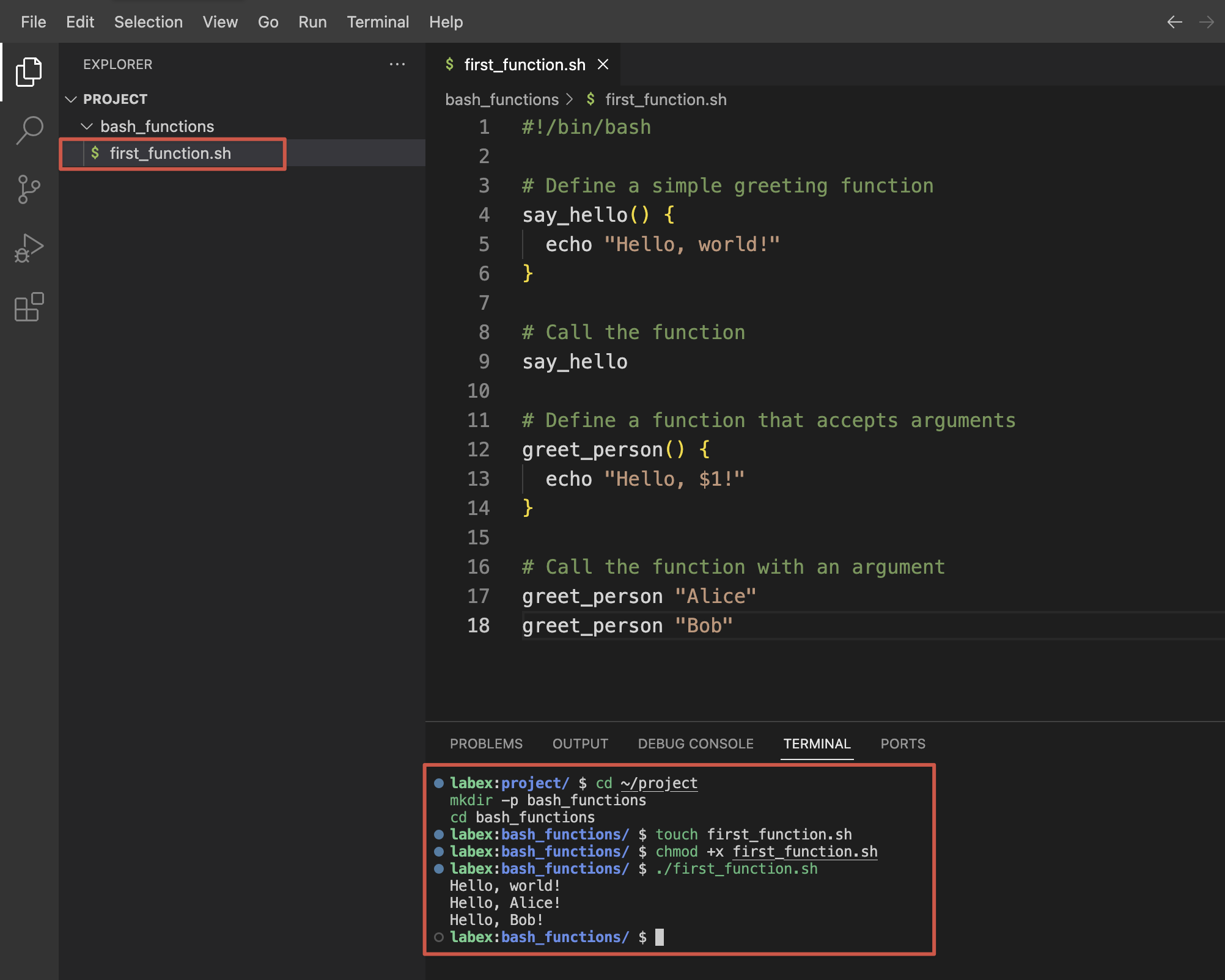Open the Search view
This screenshot has width=1225, height=980.
[28, 130]
